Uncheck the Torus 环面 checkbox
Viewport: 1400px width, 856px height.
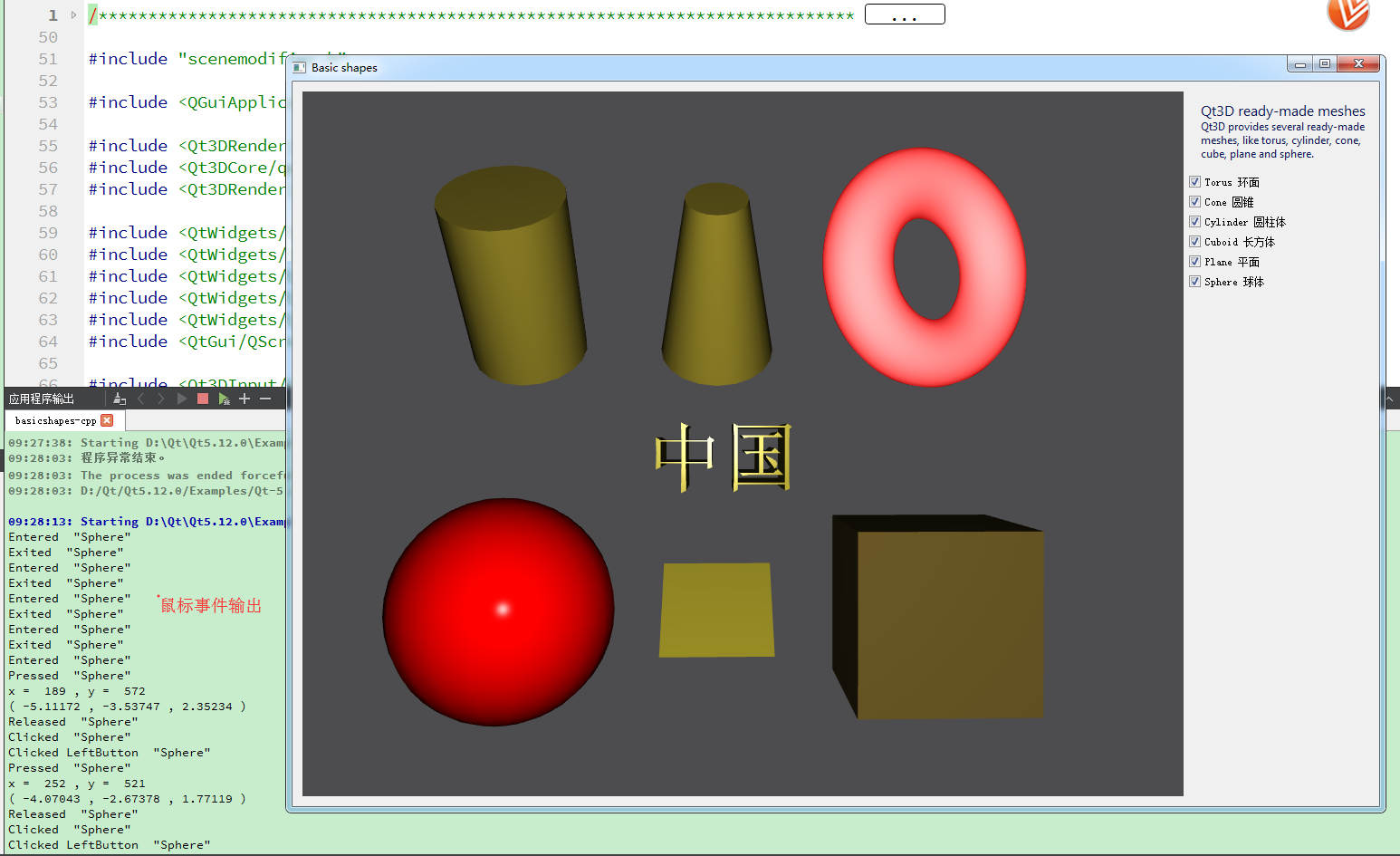click(x=1195, y=181)
